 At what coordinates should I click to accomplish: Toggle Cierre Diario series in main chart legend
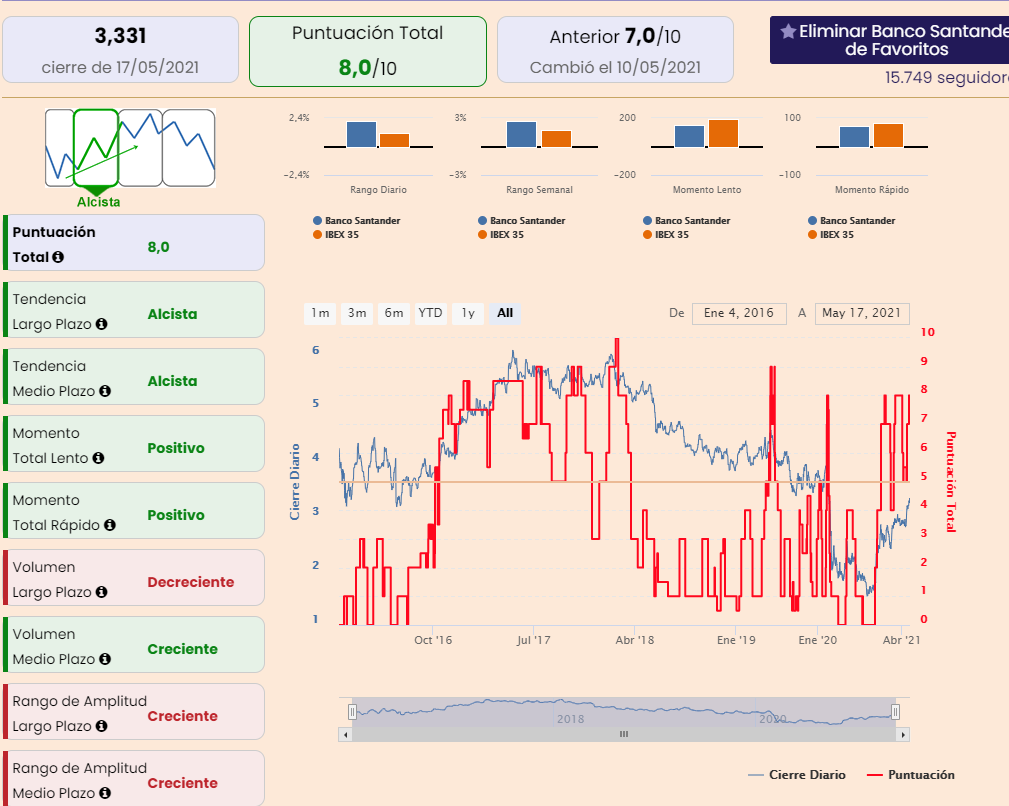(x=797, y=775)
